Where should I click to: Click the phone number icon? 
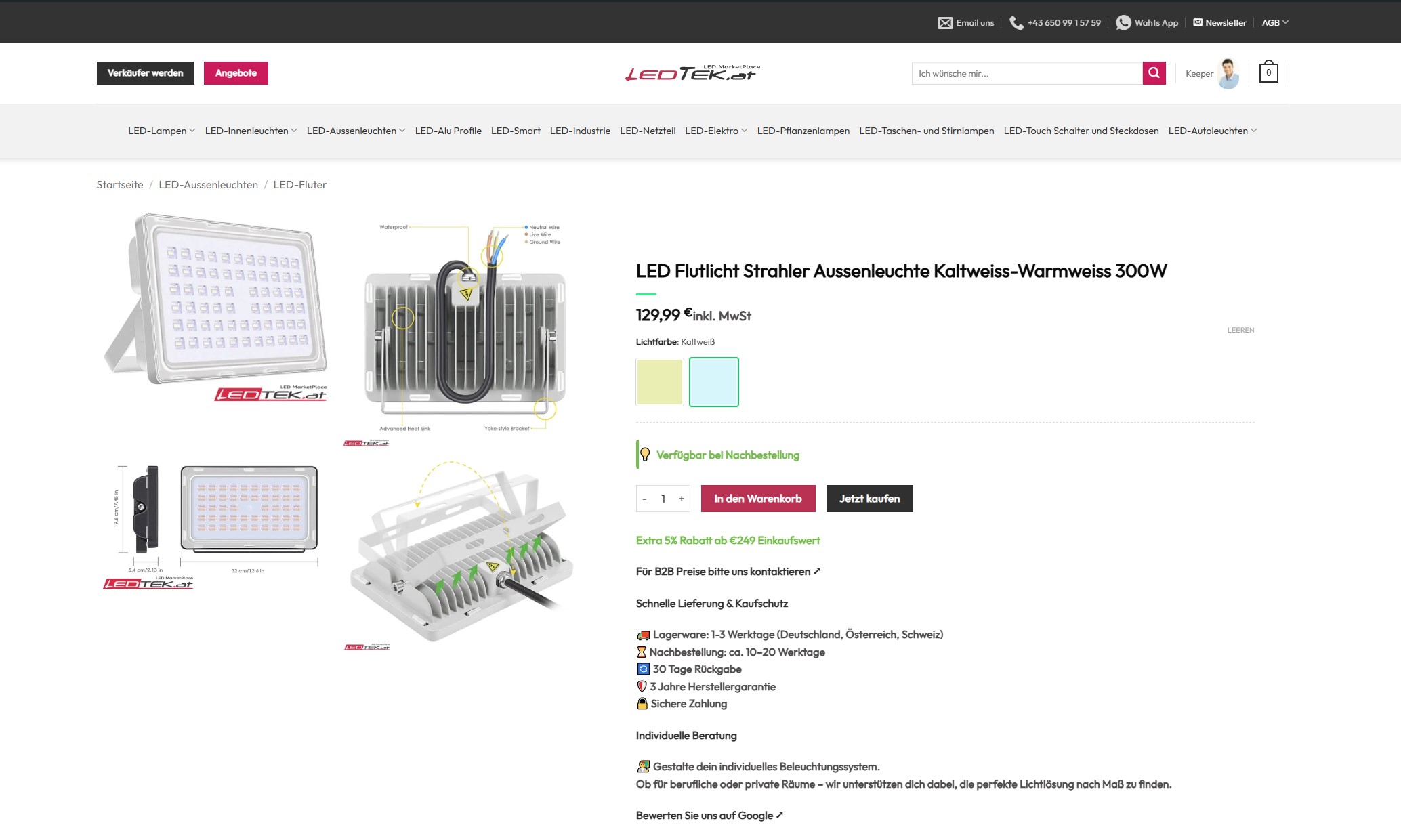click(x=1016, y=23)
